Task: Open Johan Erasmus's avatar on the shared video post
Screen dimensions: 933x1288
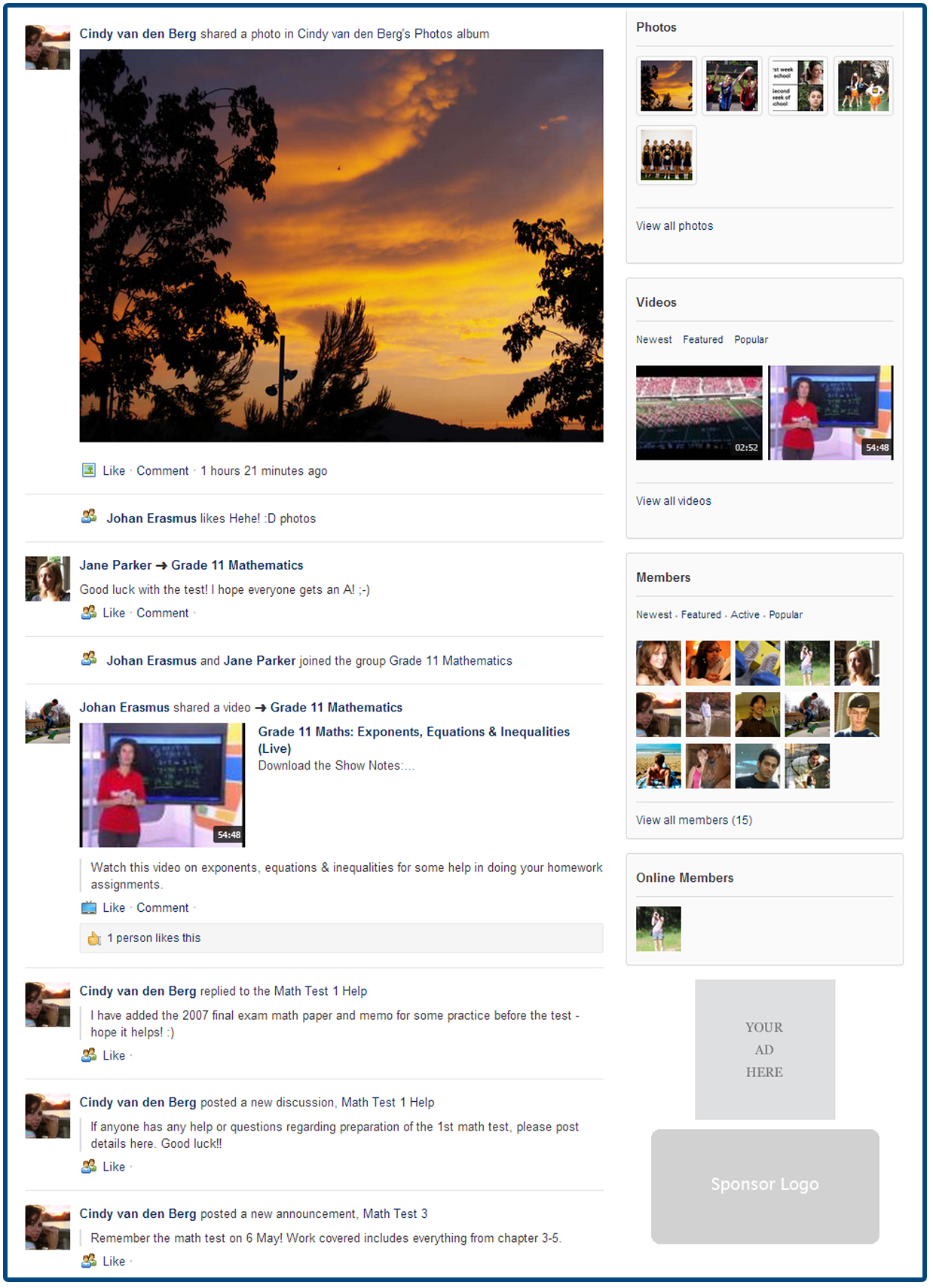Action: click(47, 721)
